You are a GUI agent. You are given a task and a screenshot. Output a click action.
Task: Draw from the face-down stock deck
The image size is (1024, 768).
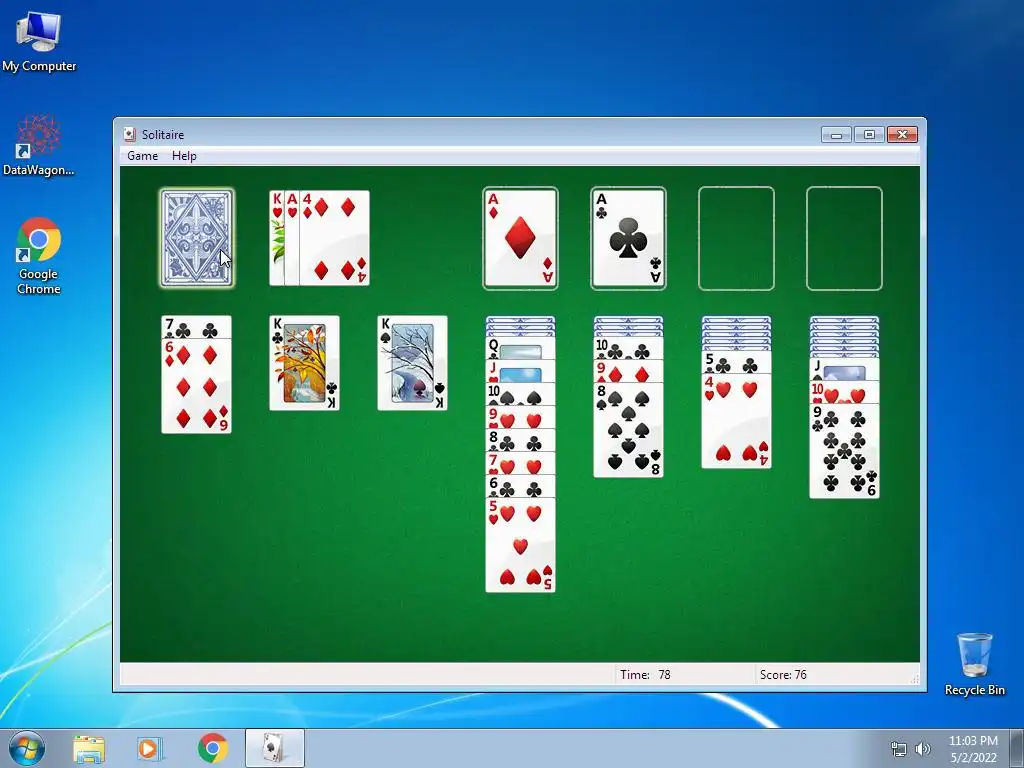click(x=197, y=238)
